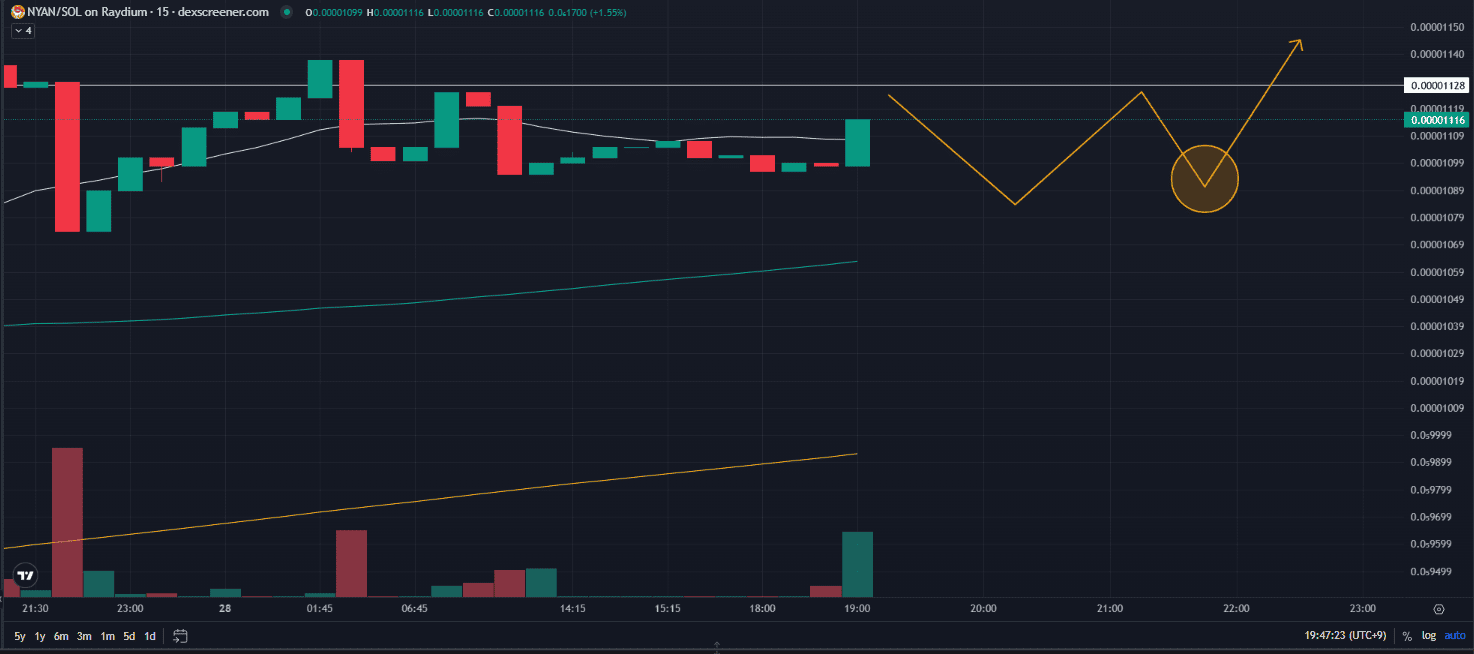This screenshot has height=654, width=1474.
Task: Select the 6m time range
Action: pos(61,636)
